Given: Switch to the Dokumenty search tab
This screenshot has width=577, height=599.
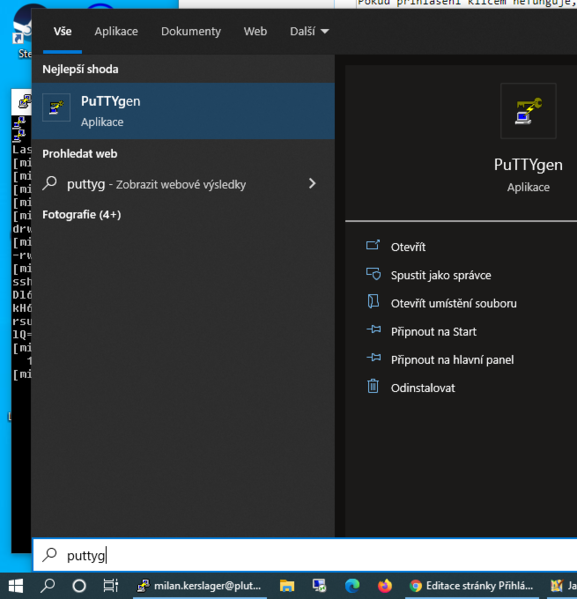Looking at the screenshot, I should click(x=191, y=31).
